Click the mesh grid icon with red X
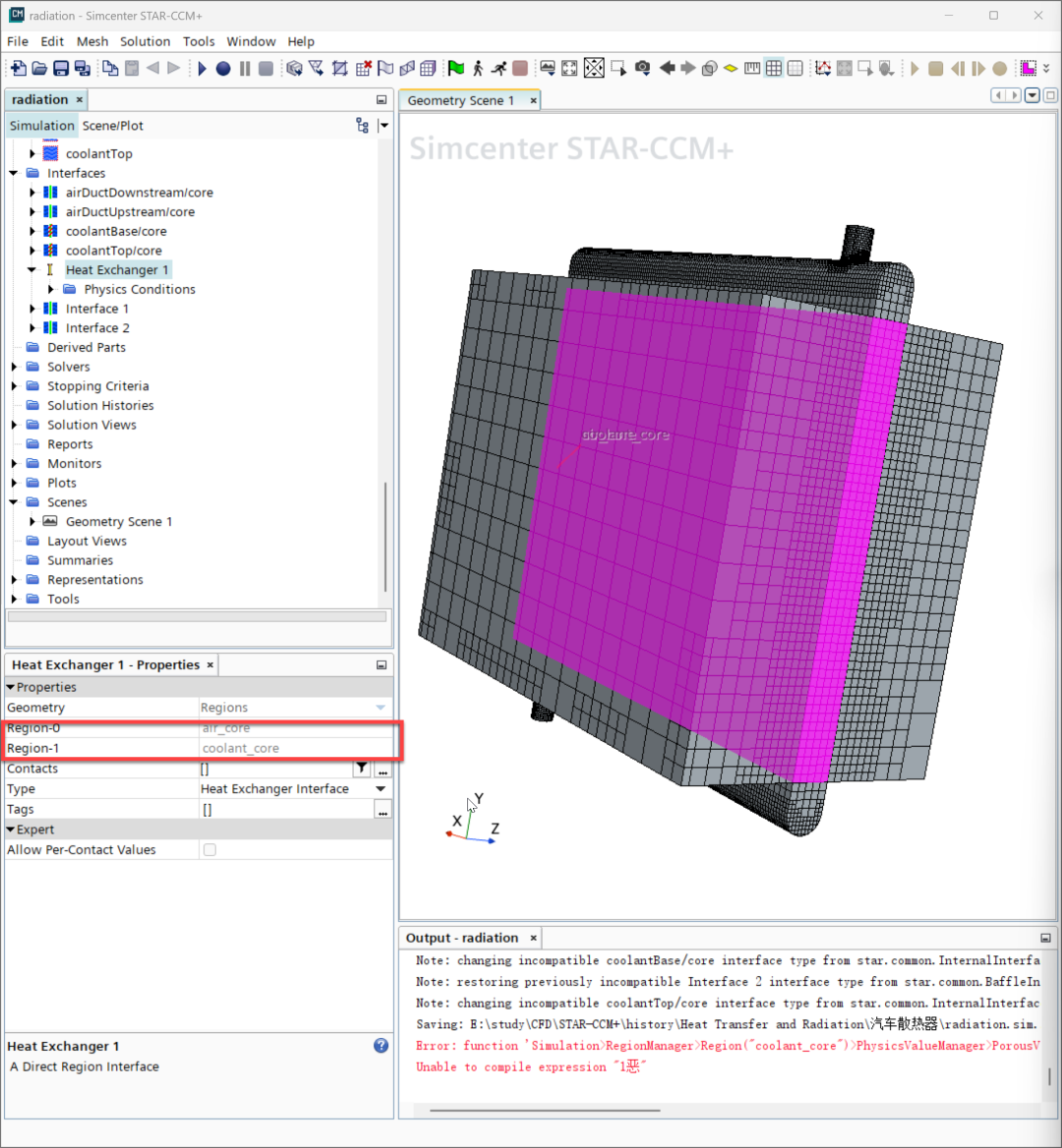This screenshot has width=1062, height=1148. point(363,68)
